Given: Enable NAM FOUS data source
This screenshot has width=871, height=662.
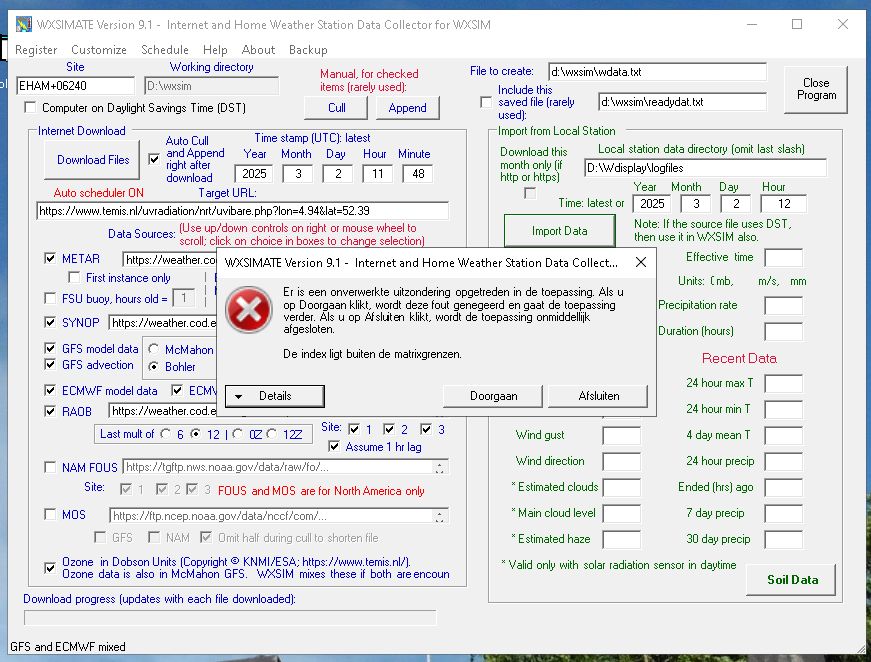Looking at the screenshot, I should (x=50, y=467).
